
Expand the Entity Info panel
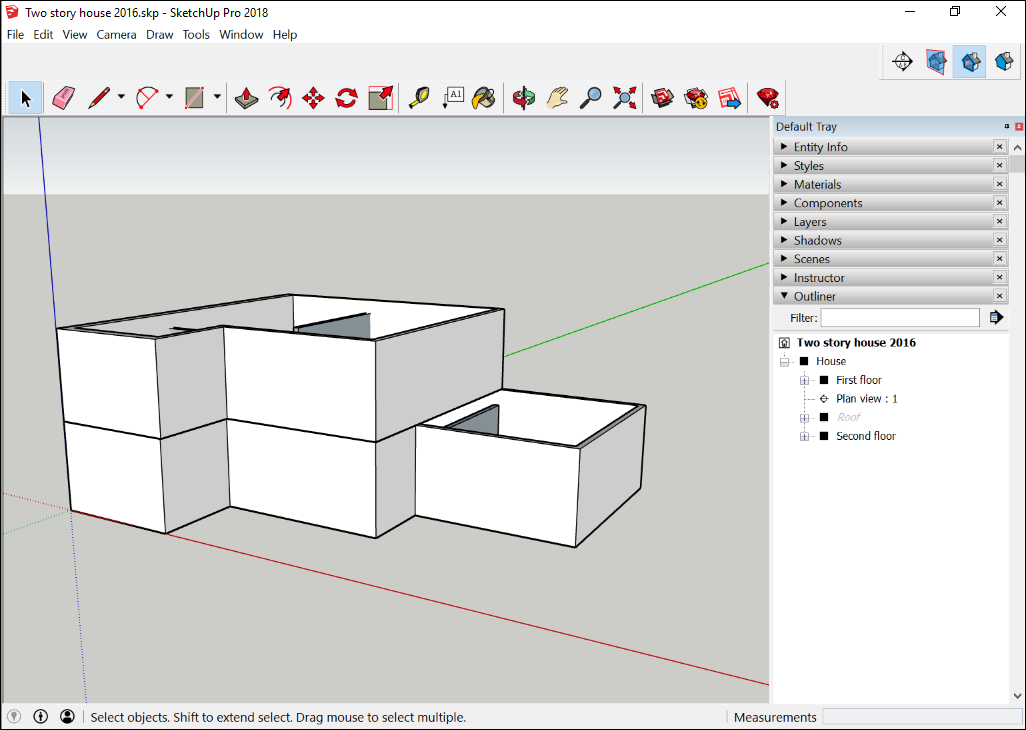[x=784, y=147]
